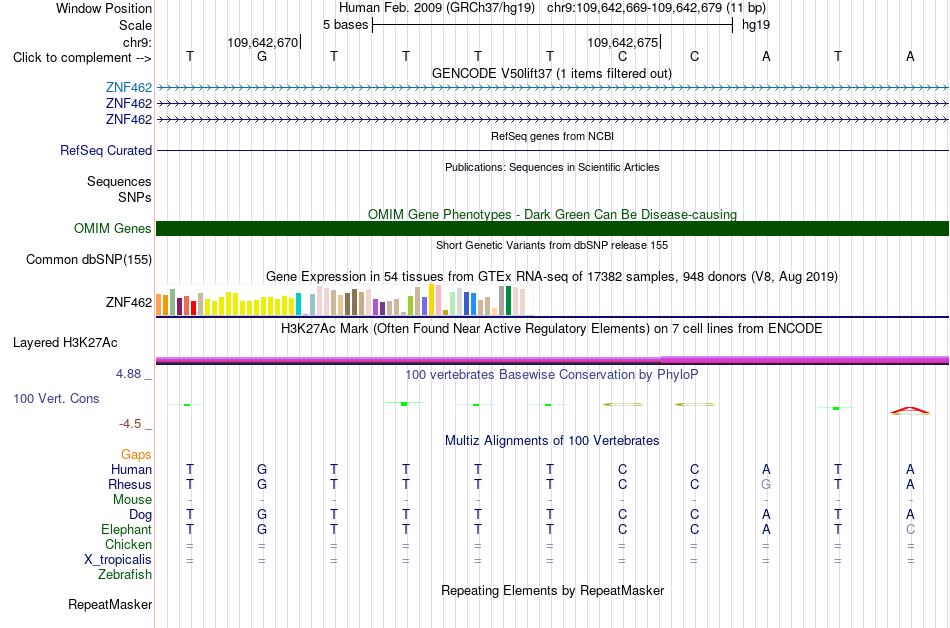This screenshot has width=950, height=628.
Task: Select the X_tropicalis alignment row label
Action: pyautogui.click(x=118, y=560)
